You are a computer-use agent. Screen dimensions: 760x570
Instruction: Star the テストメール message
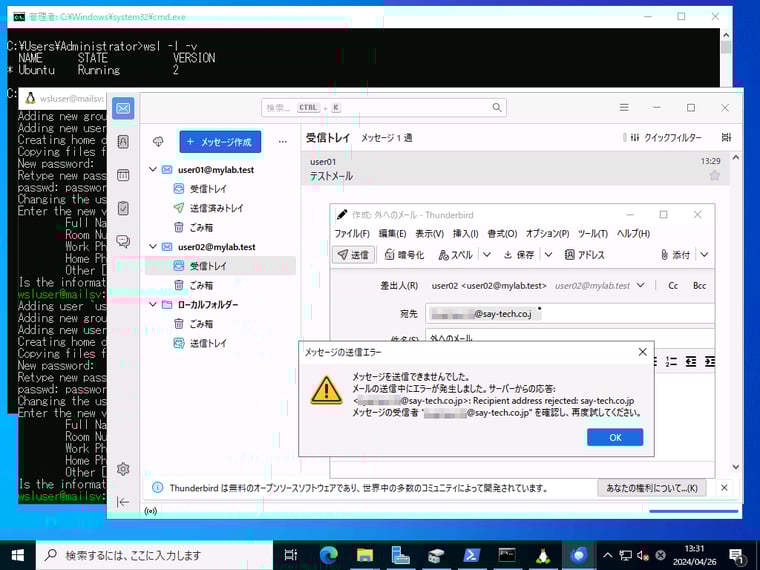click(714, 175)
